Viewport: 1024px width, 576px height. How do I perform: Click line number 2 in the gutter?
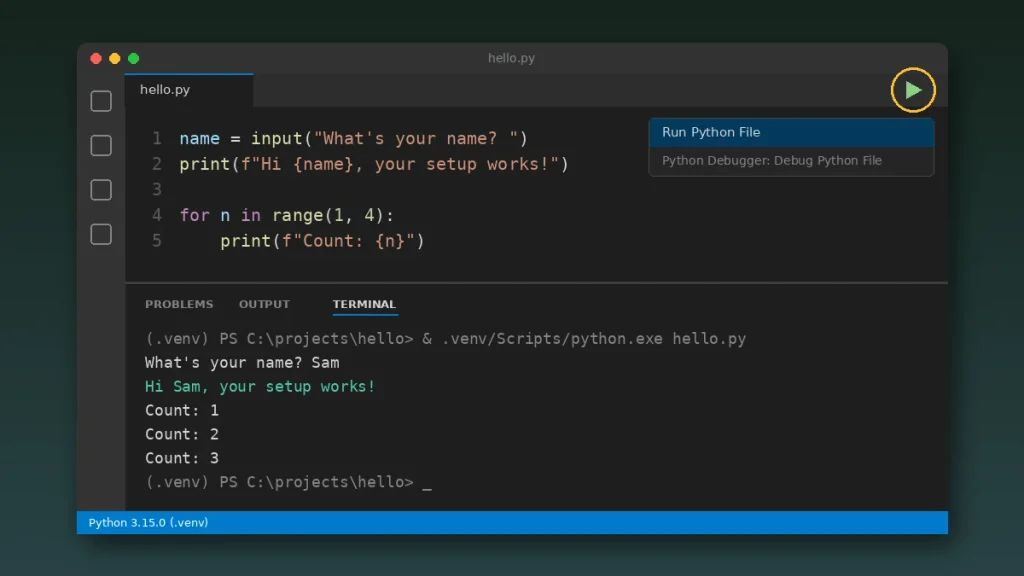[x=157, y=164]
